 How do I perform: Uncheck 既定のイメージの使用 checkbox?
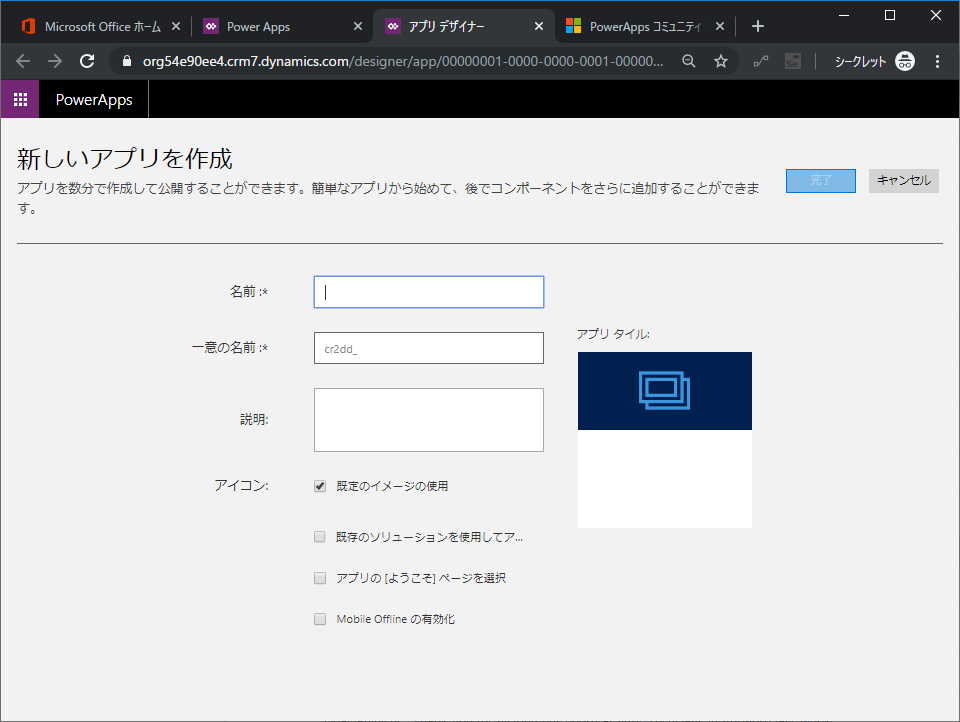tap(320, 486)
